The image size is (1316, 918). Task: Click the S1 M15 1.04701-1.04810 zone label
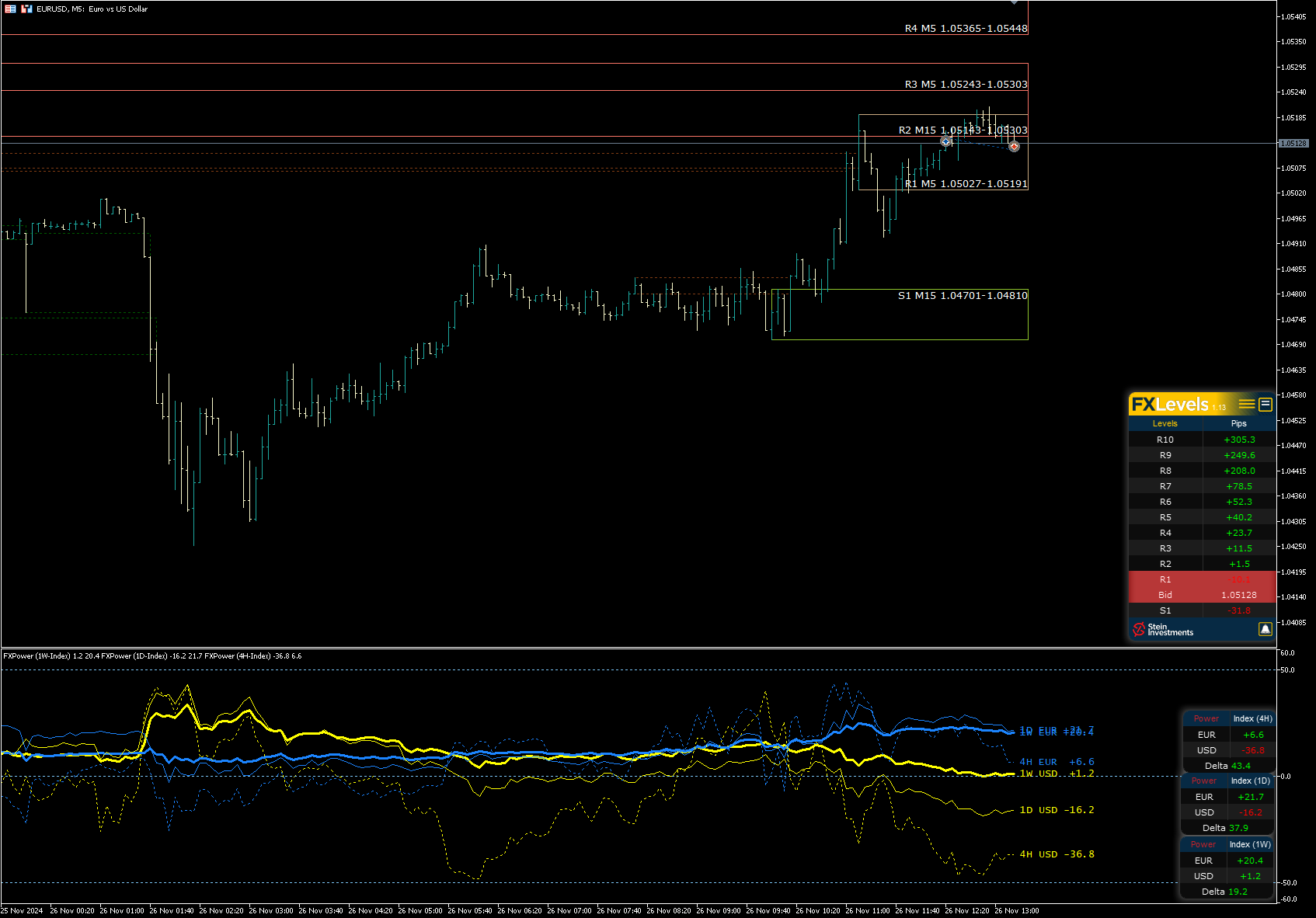(963, 295)
